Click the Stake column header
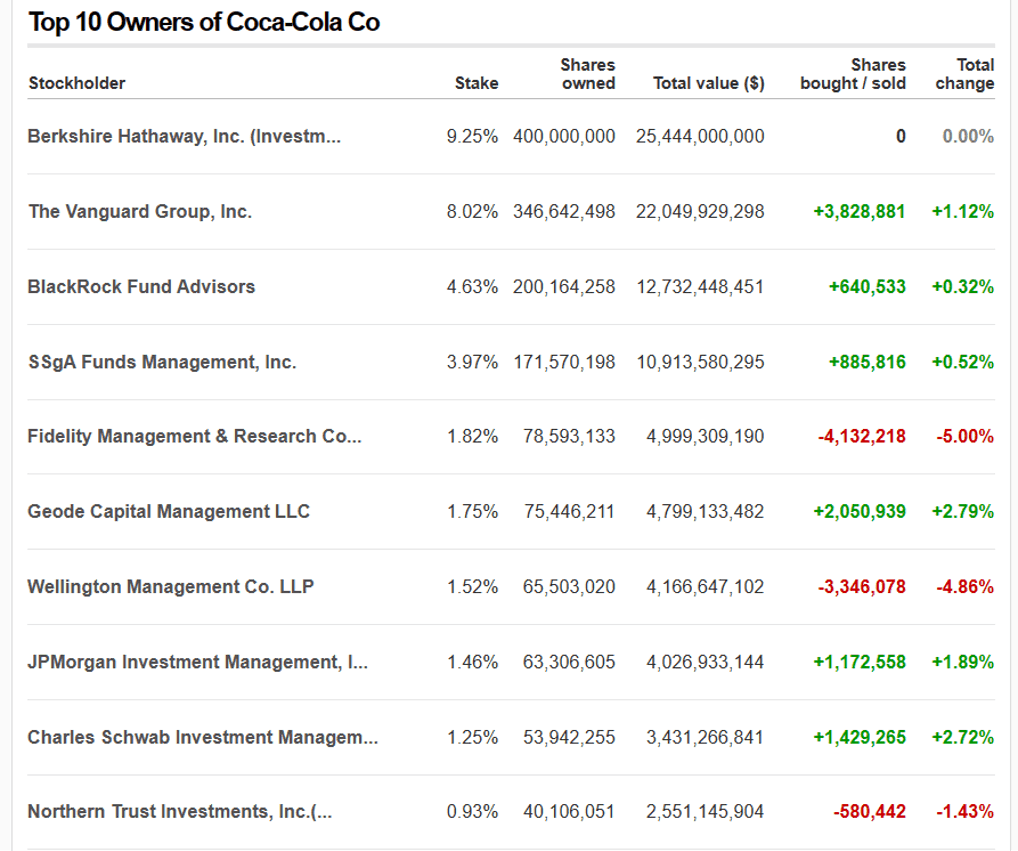The height and width of the screenshot is (851, 1018). pyautogui.click(x=477, y=83)
